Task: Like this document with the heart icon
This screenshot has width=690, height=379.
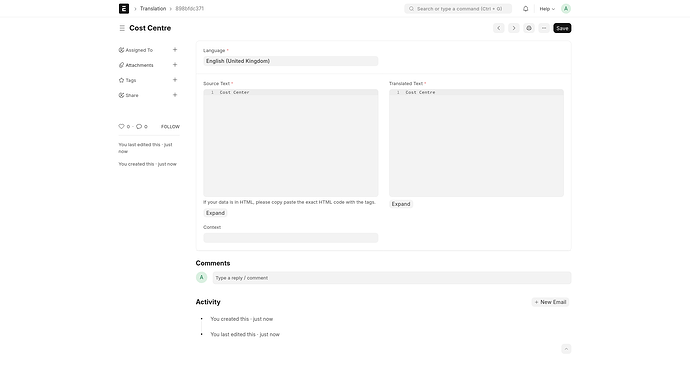Action: coord(121,126)
